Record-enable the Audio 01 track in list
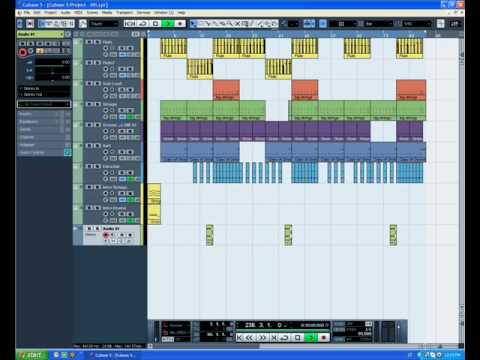Image resolution: width=480 pixels, height=360 pixels. click(x=106, y=235)
